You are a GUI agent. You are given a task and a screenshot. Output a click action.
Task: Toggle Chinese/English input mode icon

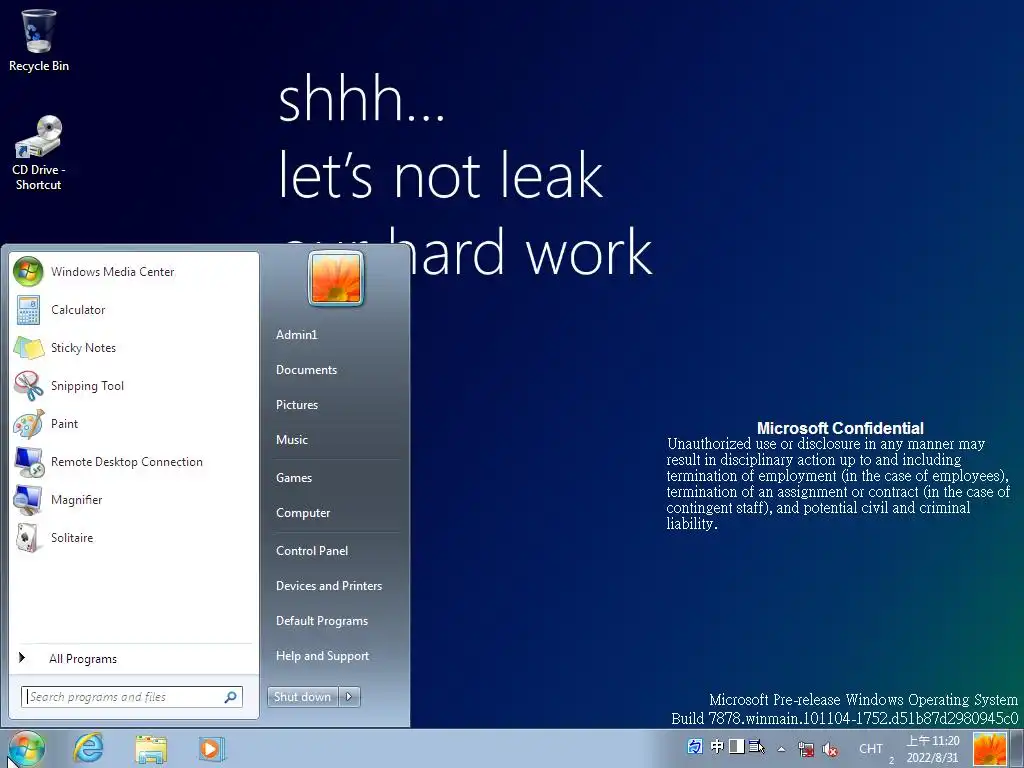717,746
